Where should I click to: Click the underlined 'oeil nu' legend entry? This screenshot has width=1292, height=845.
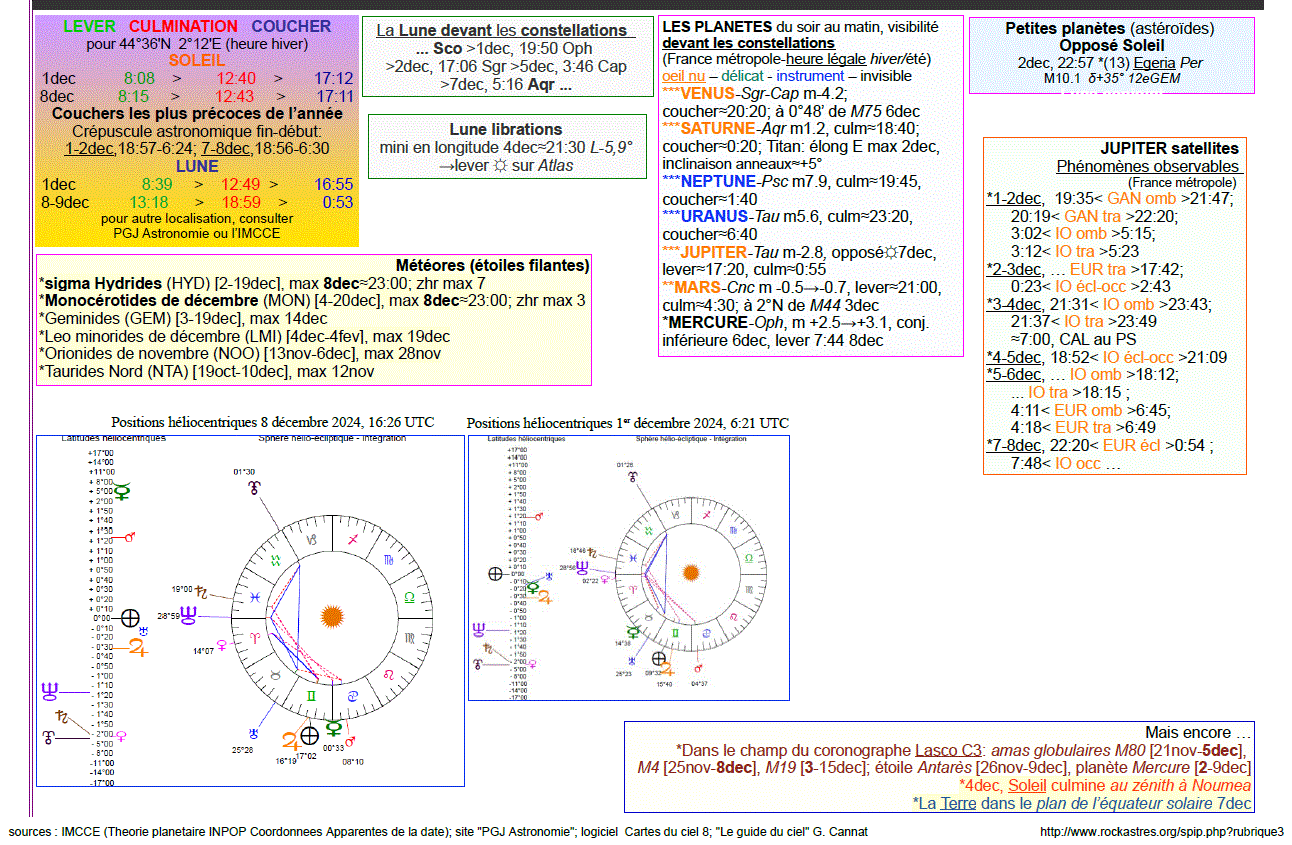click(x=683, y=75)
